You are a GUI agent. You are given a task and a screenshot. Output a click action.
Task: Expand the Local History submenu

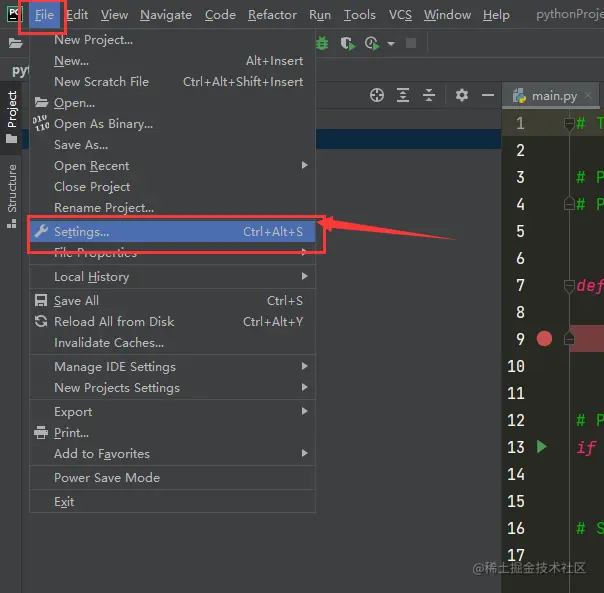pyautogui.click(x=173, y=277)
